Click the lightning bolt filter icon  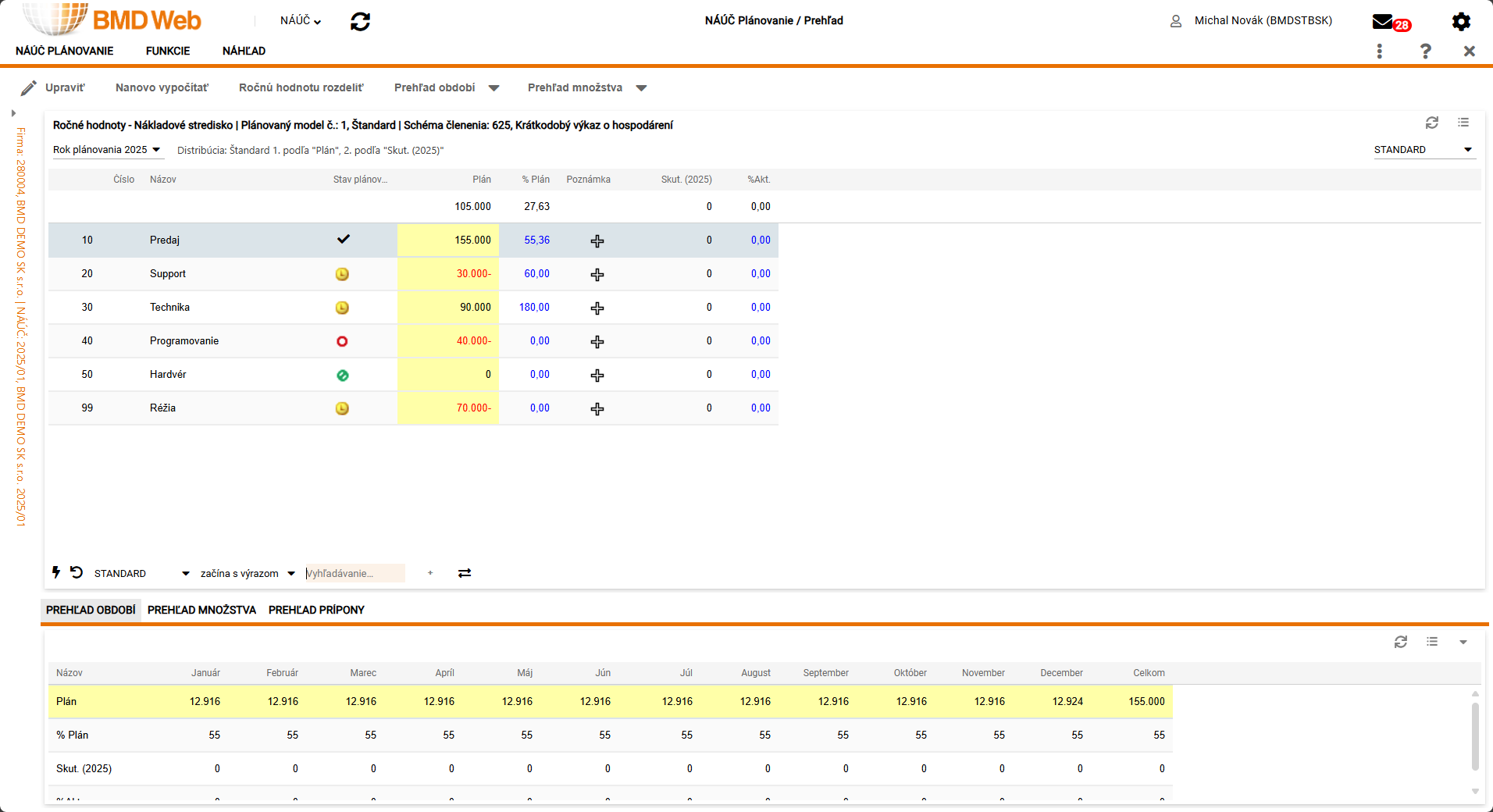[x=56, y=572]
